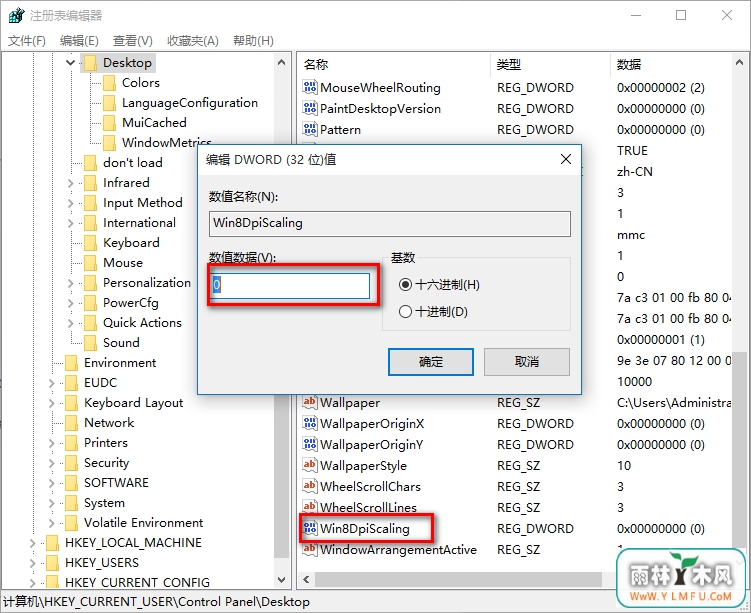Click the WindowArrangementActive string icon
Screen dimensions: 751x613
[310, 549]
